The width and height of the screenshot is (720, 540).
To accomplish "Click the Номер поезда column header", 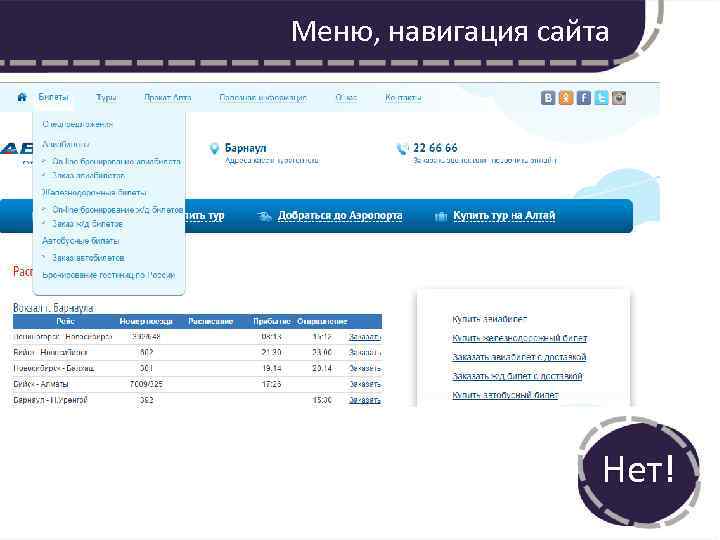I will pyautogui.click(x=146, y=321).
